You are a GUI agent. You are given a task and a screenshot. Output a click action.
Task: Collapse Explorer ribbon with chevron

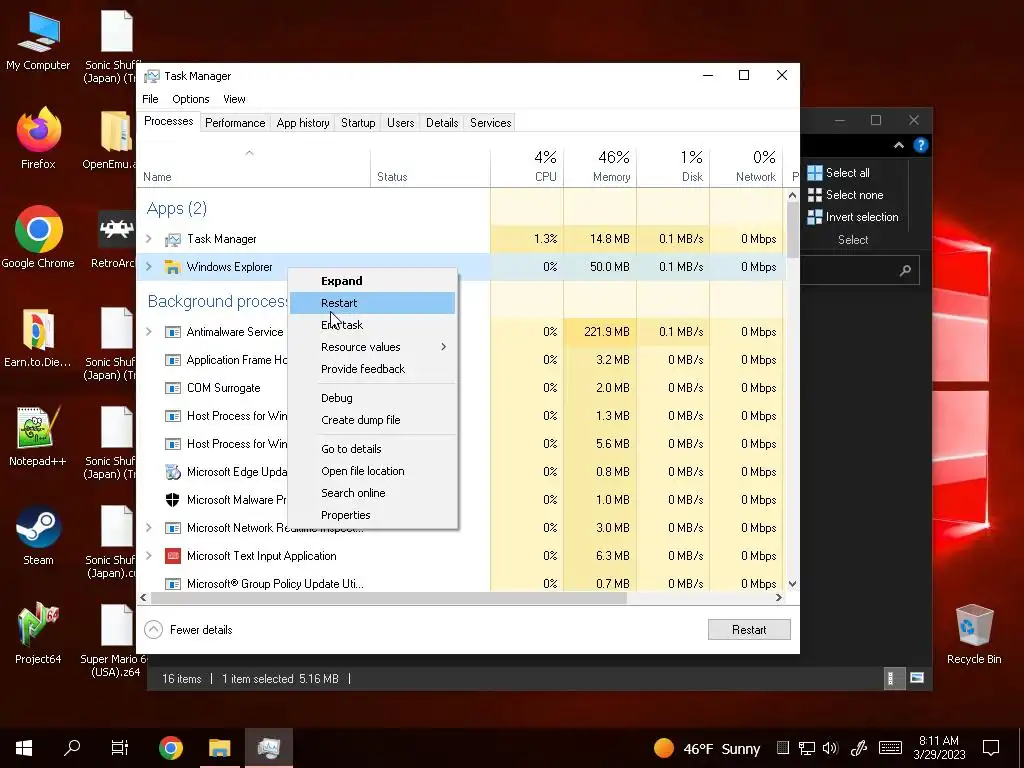coord(899,145)
